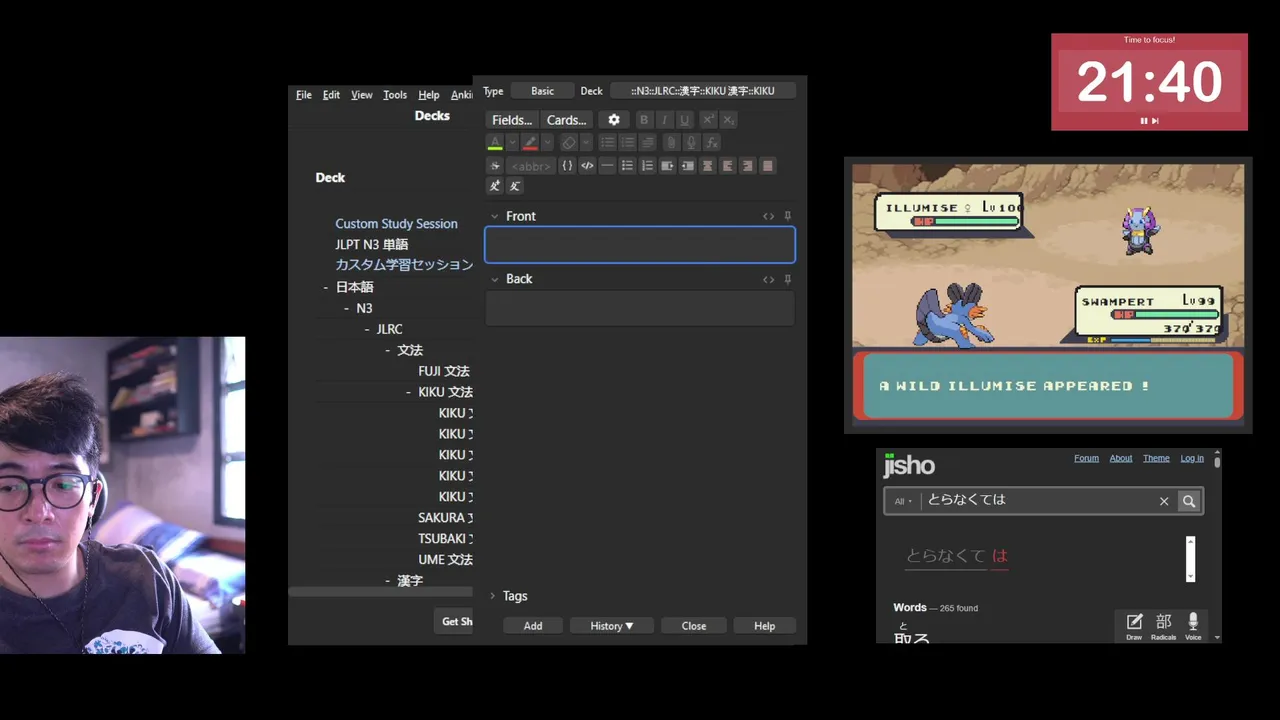Open the Tools menu in Anki
The width and height of the screenshot is (1280, 720).
(x=395, y=95)
